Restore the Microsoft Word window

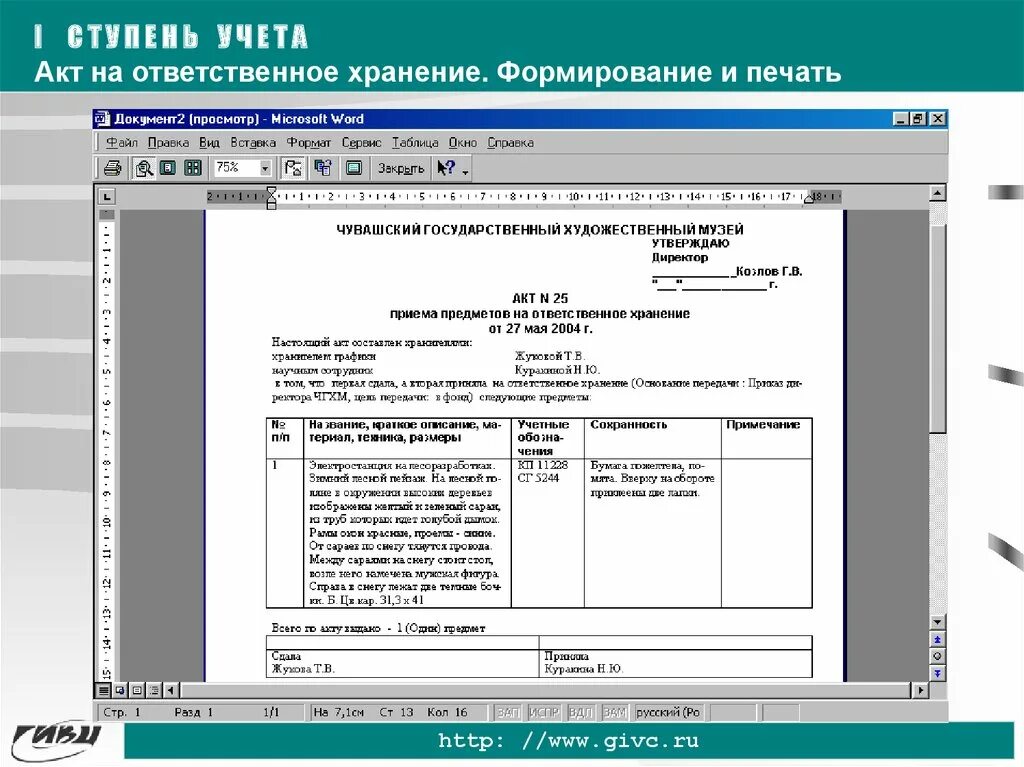coord(918,119)
